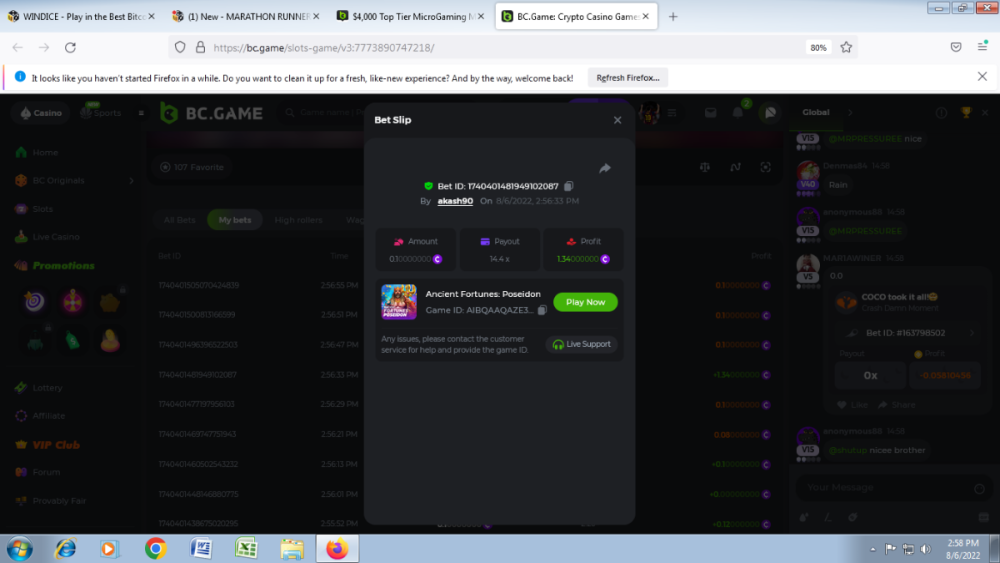The image size is (1000, 563).
Task: Launch Google Chrome from the taskbar
Action: 155,548
